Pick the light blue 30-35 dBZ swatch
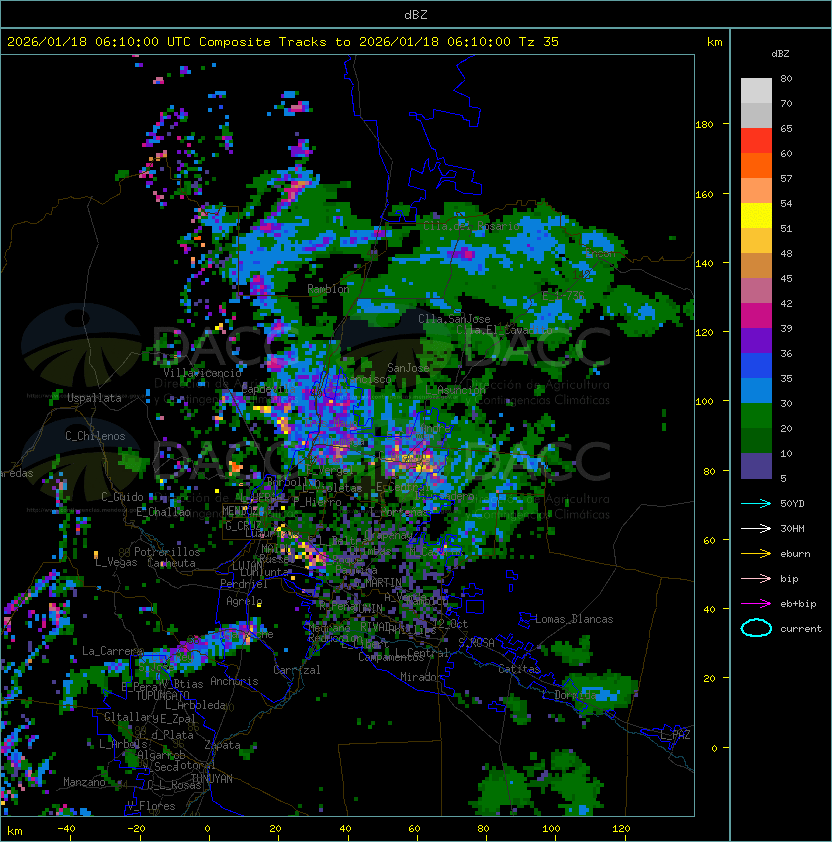 click(756, 390)
